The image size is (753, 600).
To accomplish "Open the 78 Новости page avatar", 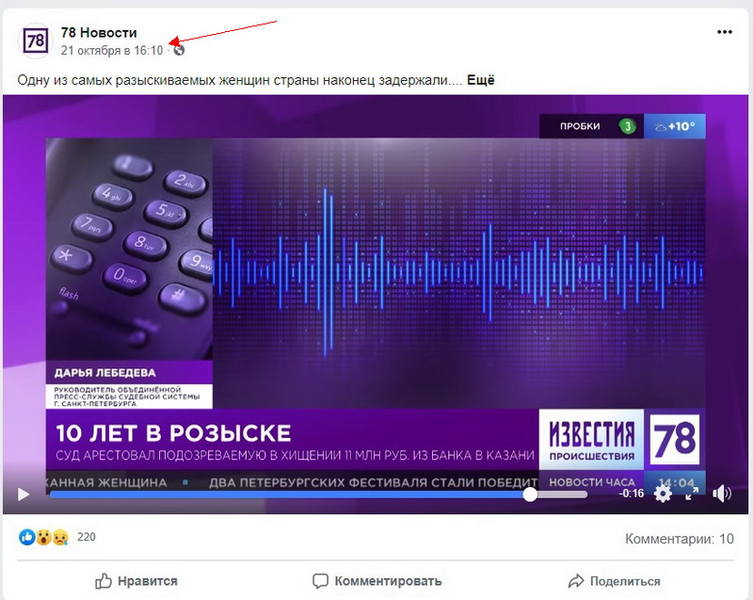I will pos(35,41).
